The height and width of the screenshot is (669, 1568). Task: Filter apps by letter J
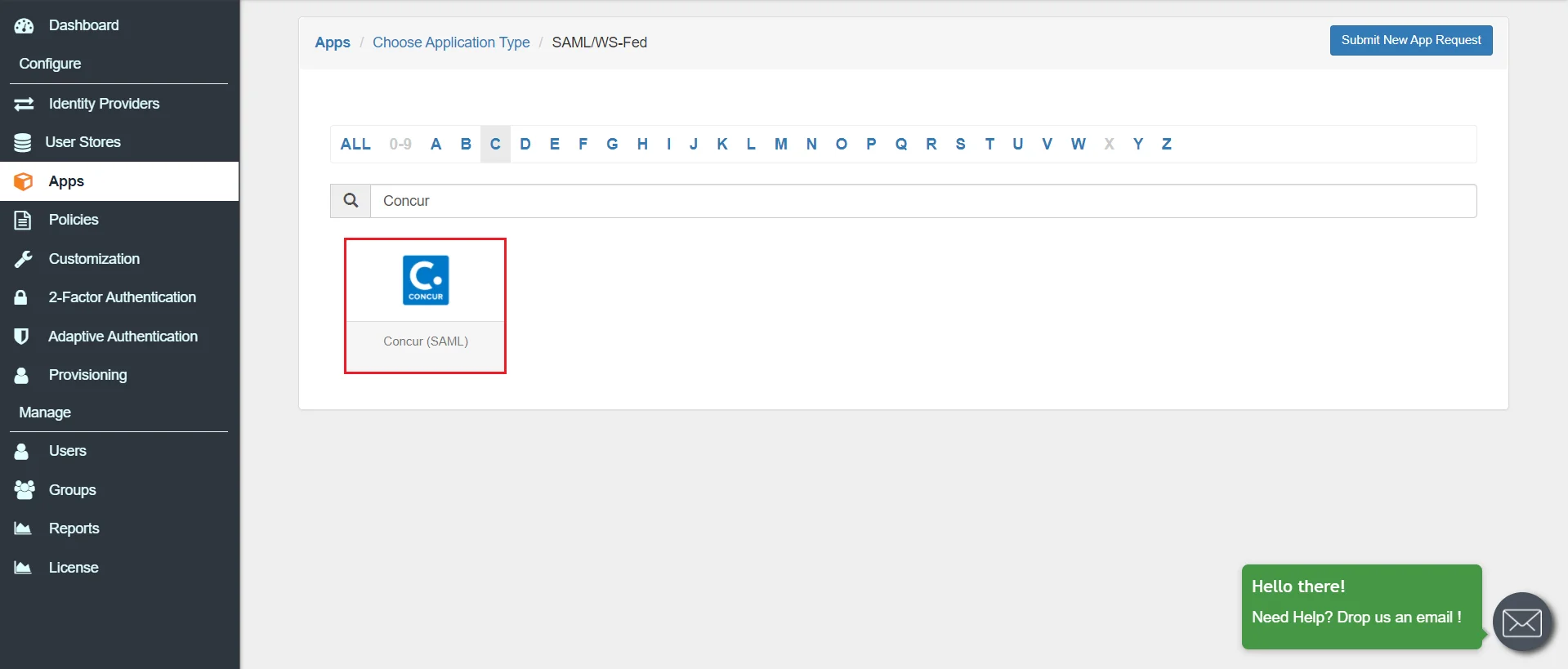pyautogui.click(x=694, y=144)
